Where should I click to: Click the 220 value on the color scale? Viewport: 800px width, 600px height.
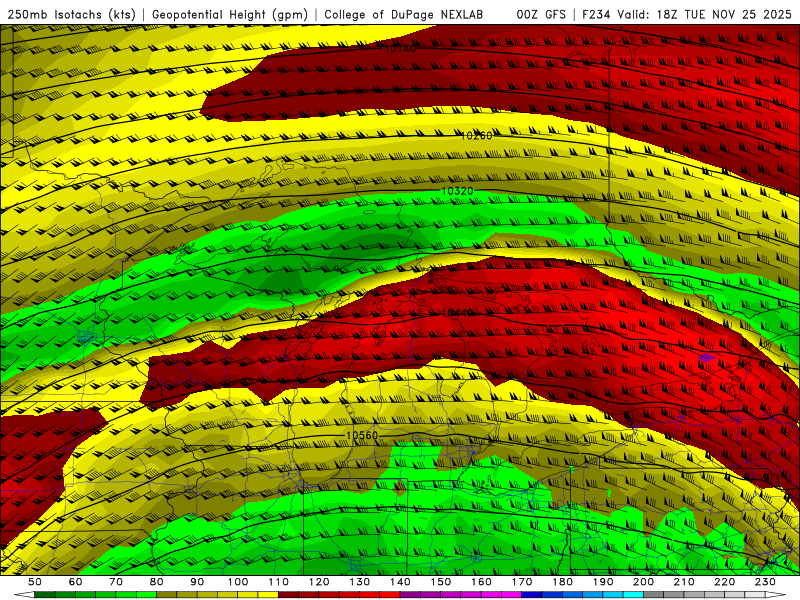725,582
